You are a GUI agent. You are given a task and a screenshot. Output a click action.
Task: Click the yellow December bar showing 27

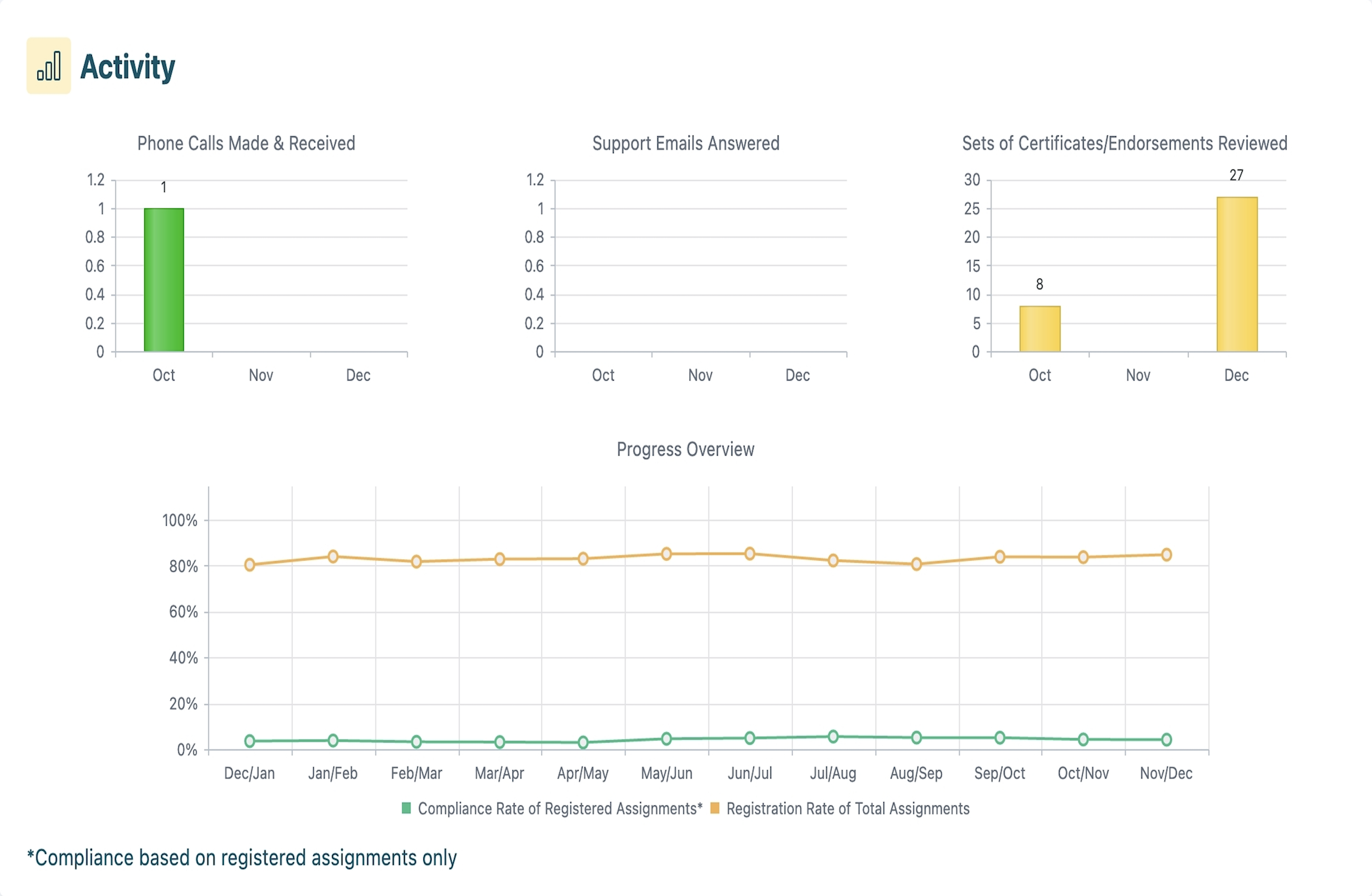pyautogui.click(x=1239, y=272)
